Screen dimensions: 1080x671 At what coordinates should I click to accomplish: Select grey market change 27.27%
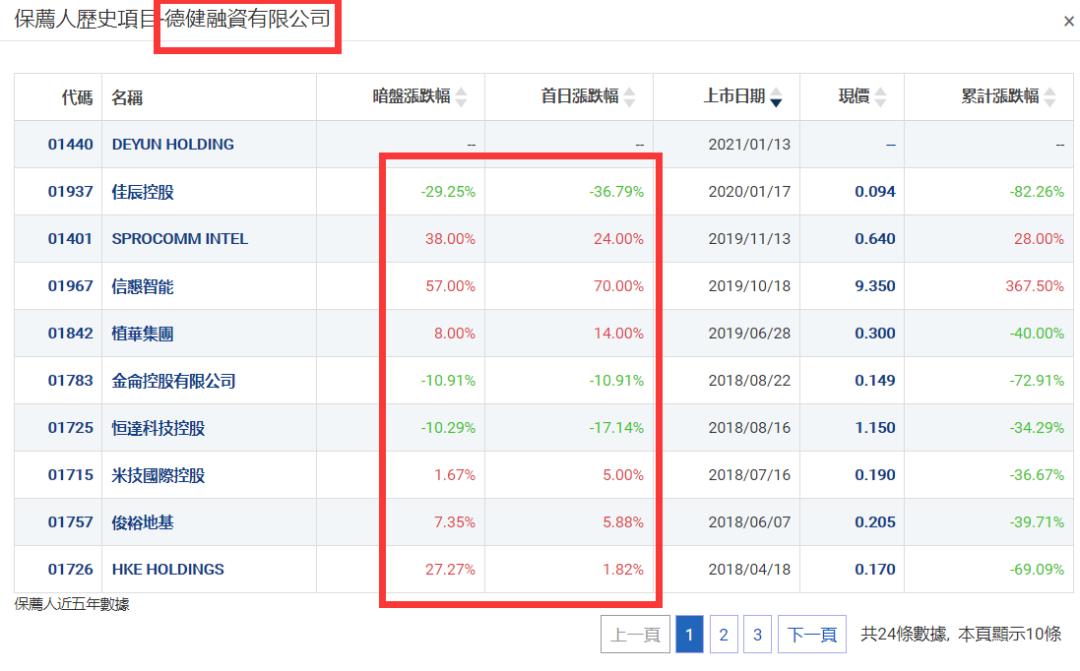(450, 569)
